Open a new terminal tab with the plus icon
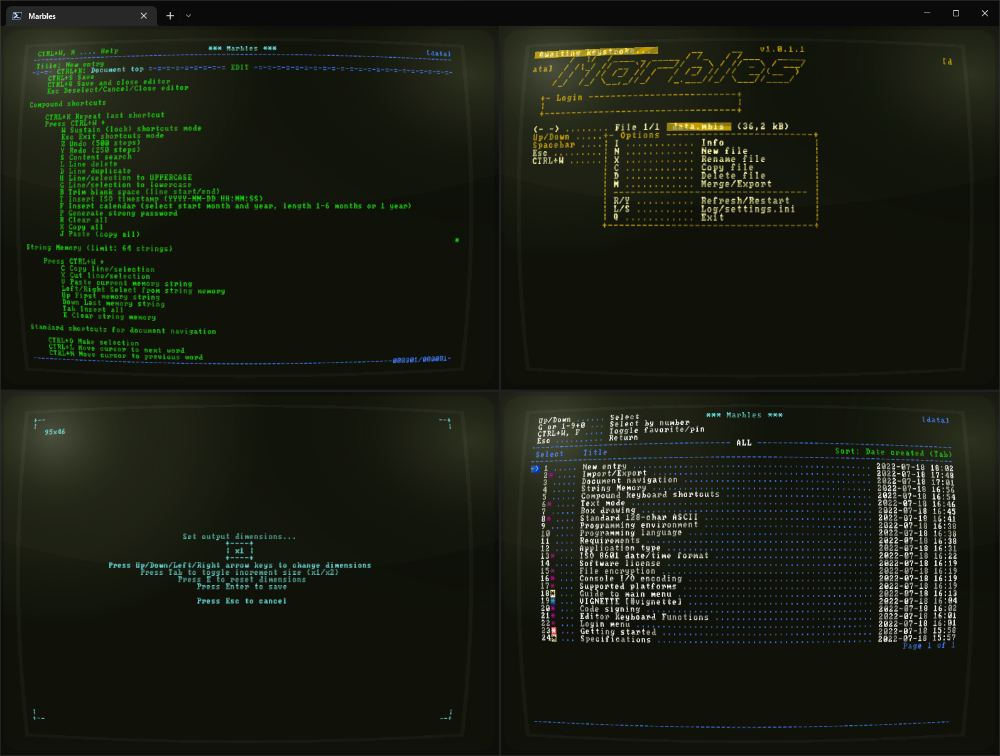1000x756 pixels. [170, 16]
